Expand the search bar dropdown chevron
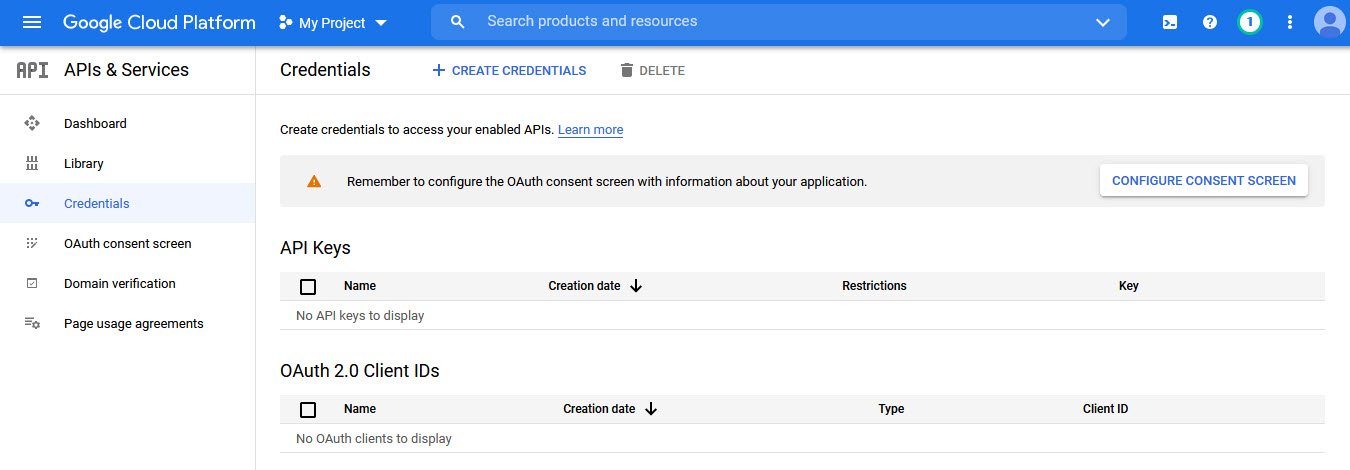Viewport: 1350px width, 470px height. pos(1103,22)
